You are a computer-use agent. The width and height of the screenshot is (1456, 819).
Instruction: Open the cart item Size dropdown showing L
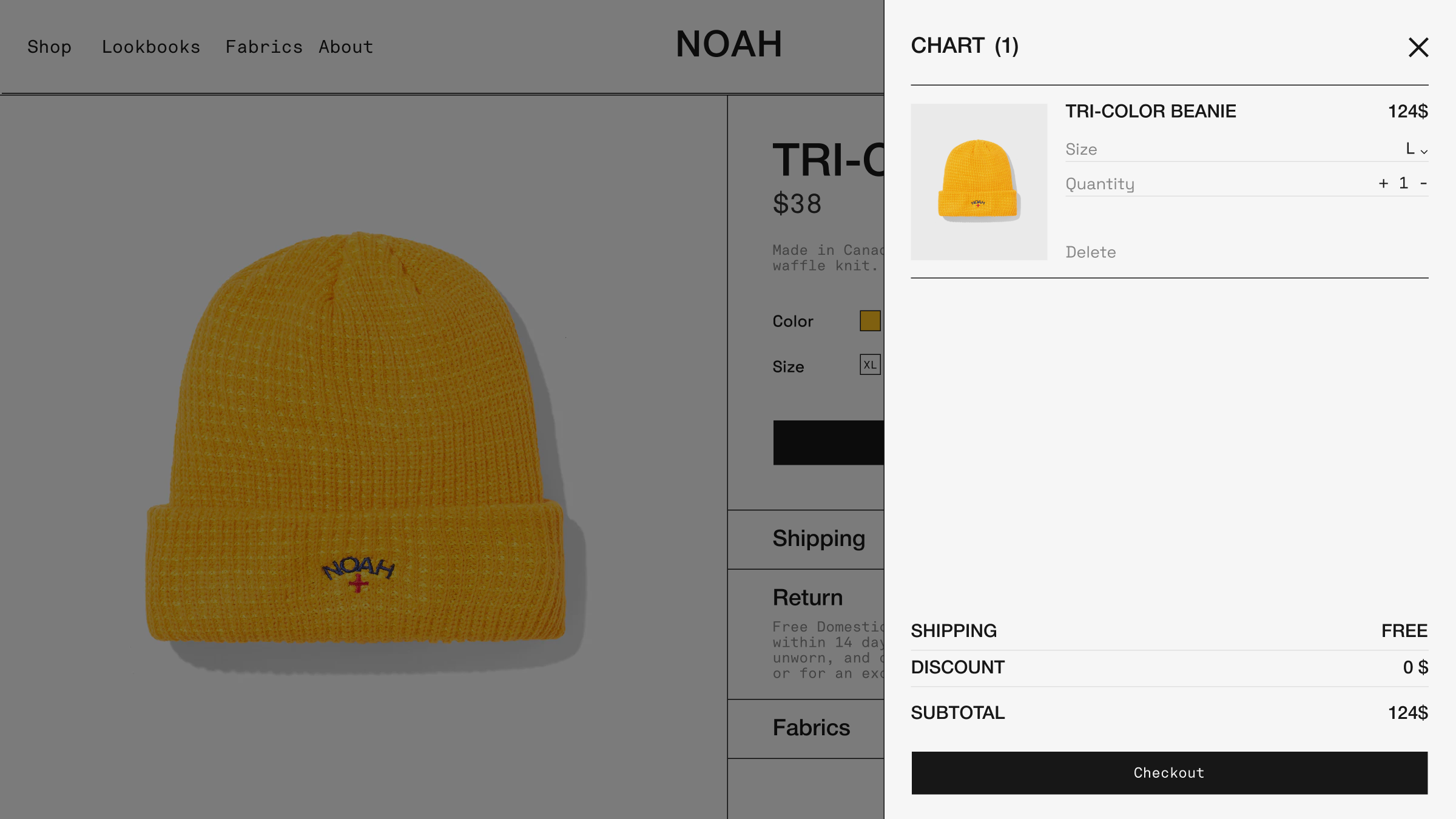[1417, 149]
